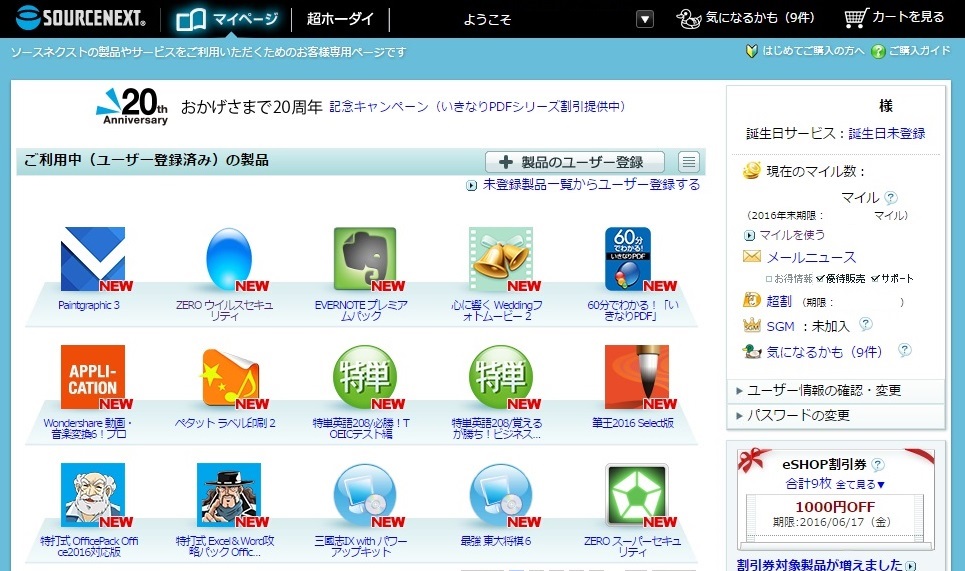The width and height of the screenshot is (965, 571).
Task: Click the help icon beside sidebar 気になるかも (9件)
Action: 904,350
